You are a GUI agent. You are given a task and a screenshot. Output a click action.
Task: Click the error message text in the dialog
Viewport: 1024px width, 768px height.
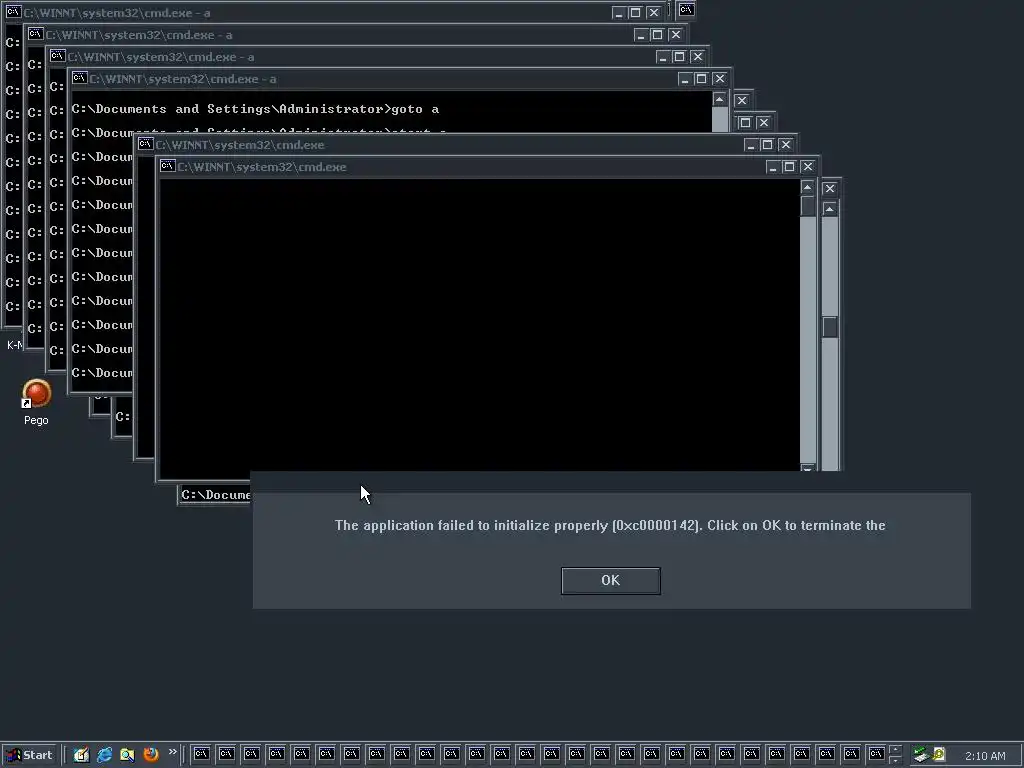point(610,526)
